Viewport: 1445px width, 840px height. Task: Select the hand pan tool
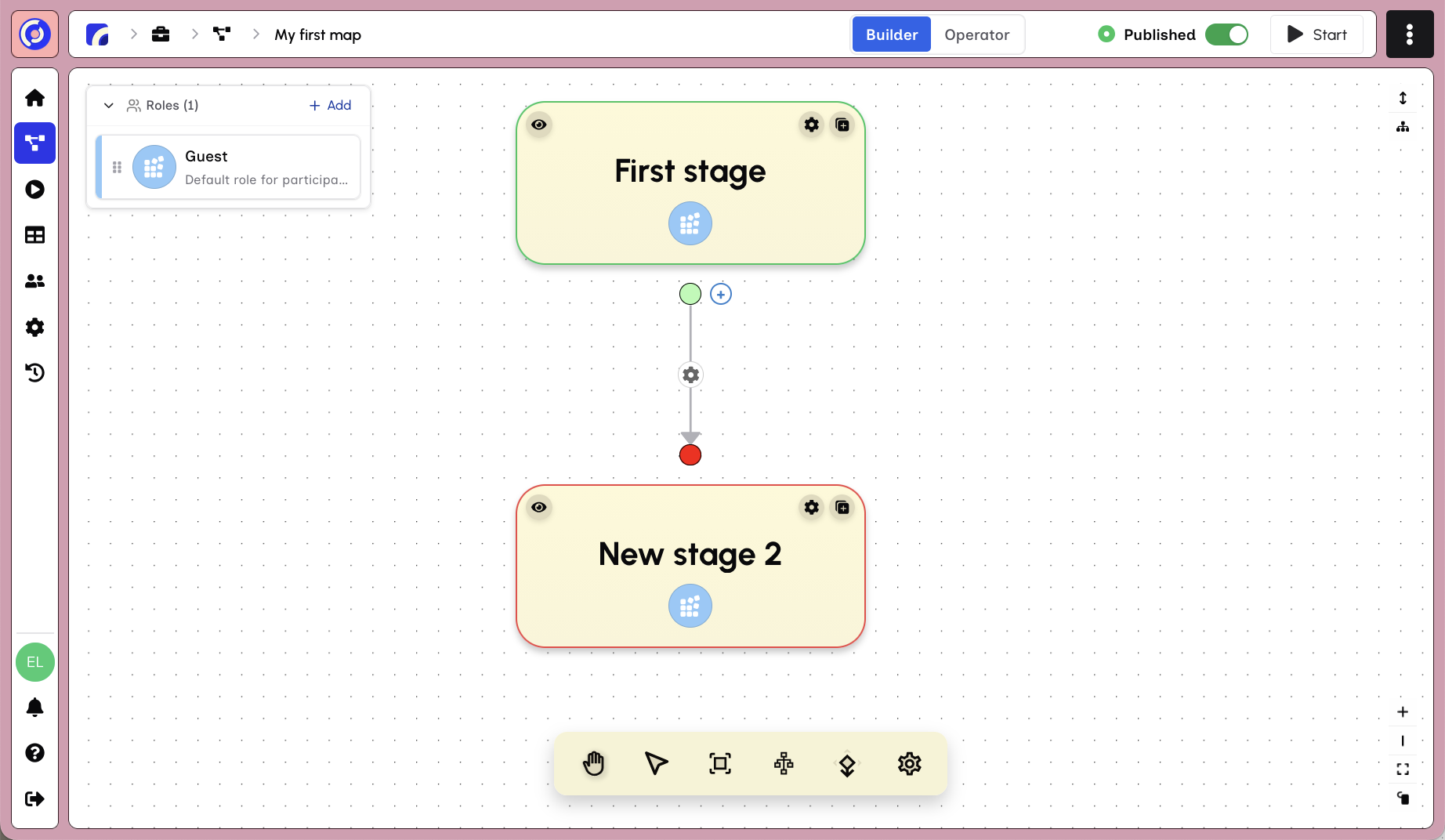point(594,763)
